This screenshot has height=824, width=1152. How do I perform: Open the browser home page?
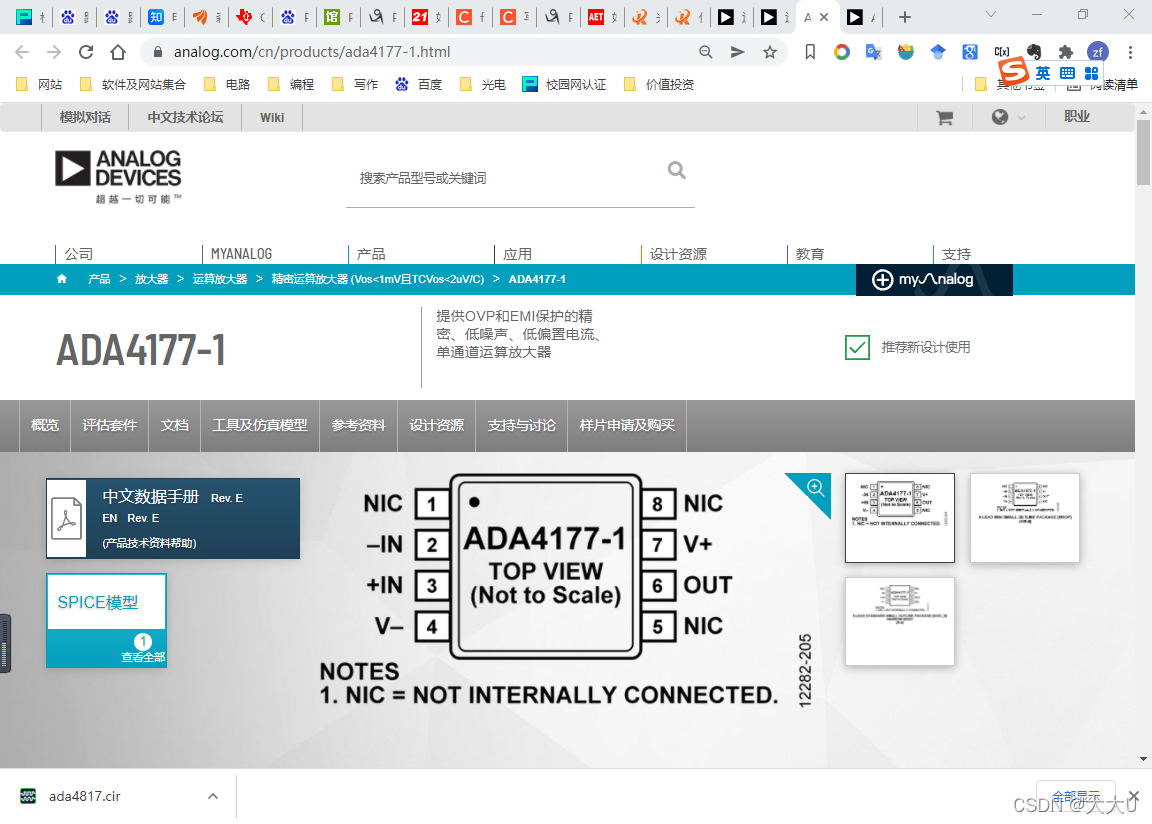coord(118,52)
